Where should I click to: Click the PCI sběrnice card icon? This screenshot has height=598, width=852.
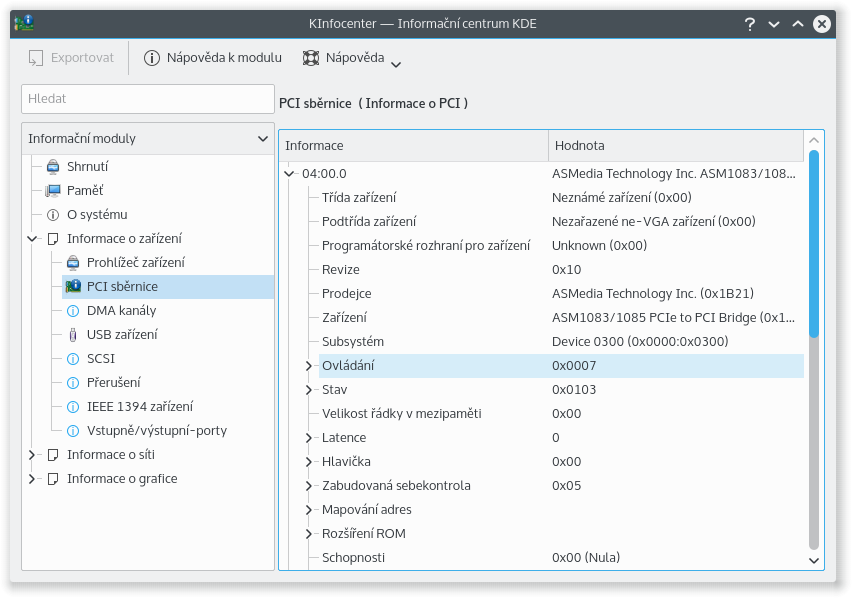(73, 286)
